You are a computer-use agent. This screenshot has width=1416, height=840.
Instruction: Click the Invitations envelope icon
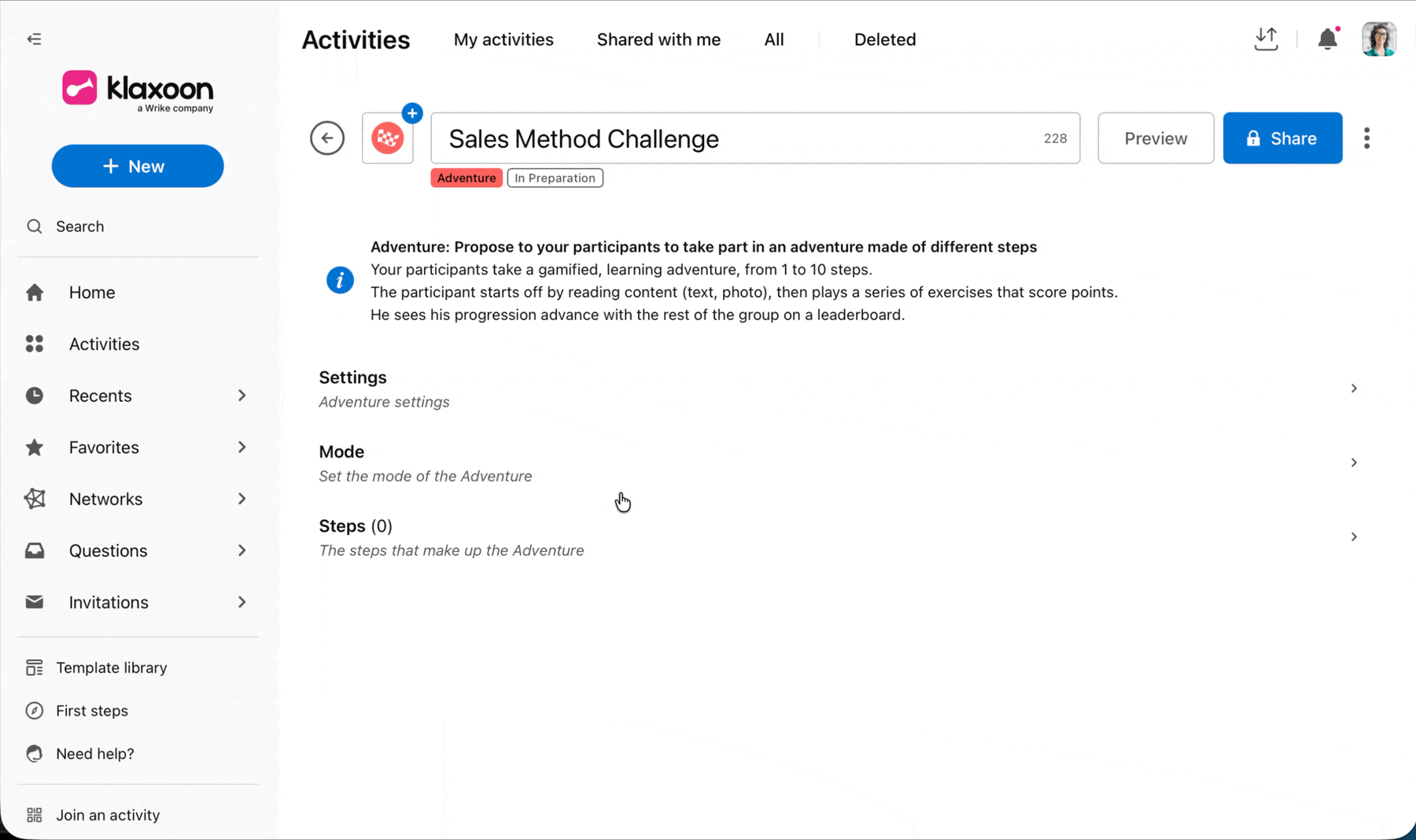[35, 602]
